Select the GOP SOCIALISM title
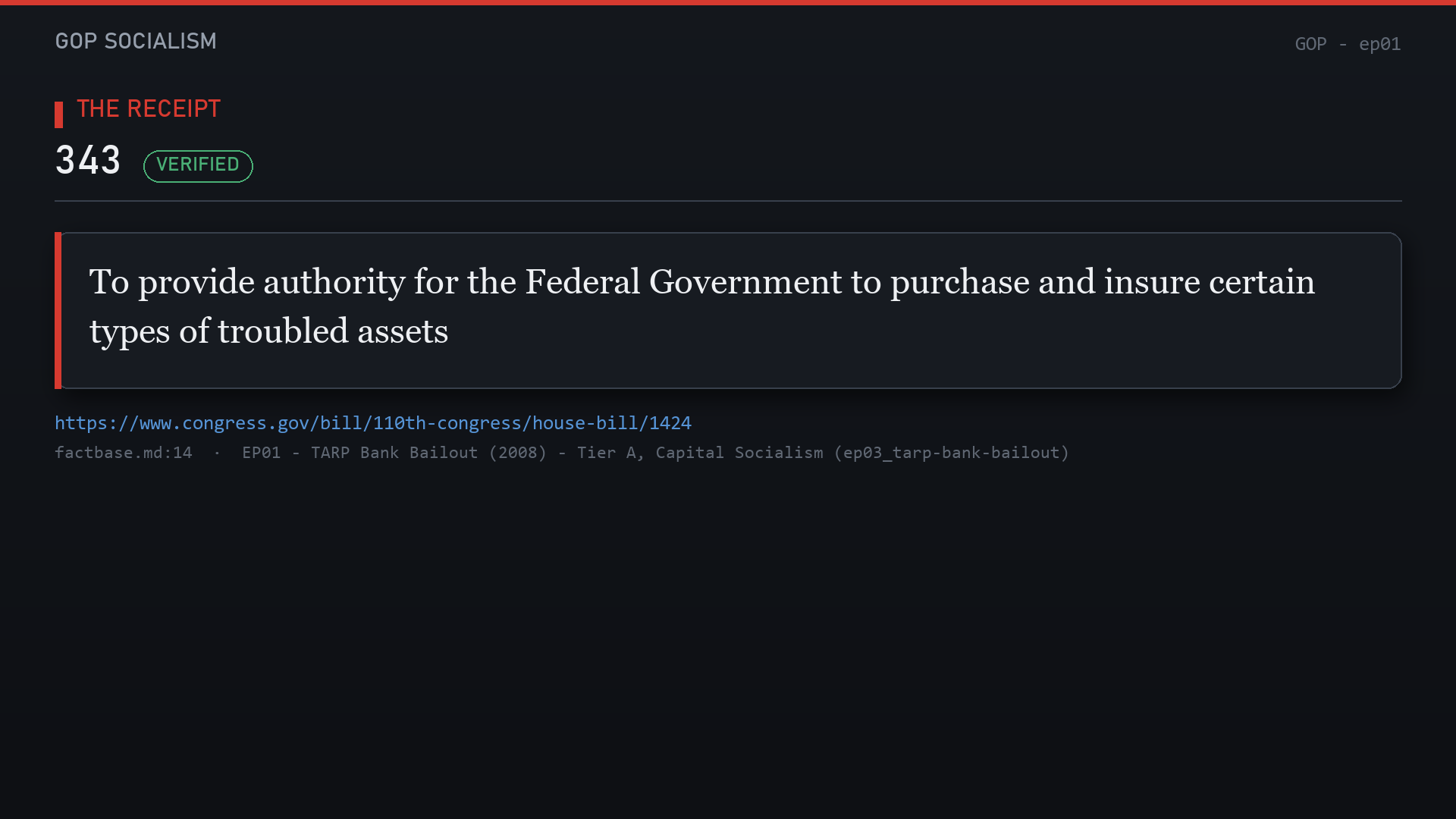 (x=136, y=41)
